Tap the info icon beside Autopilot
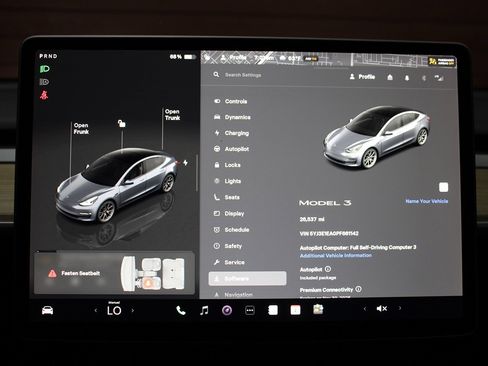The height and width of the screenshot is (366, 488). pyautogui.click(x=328, y=269)
